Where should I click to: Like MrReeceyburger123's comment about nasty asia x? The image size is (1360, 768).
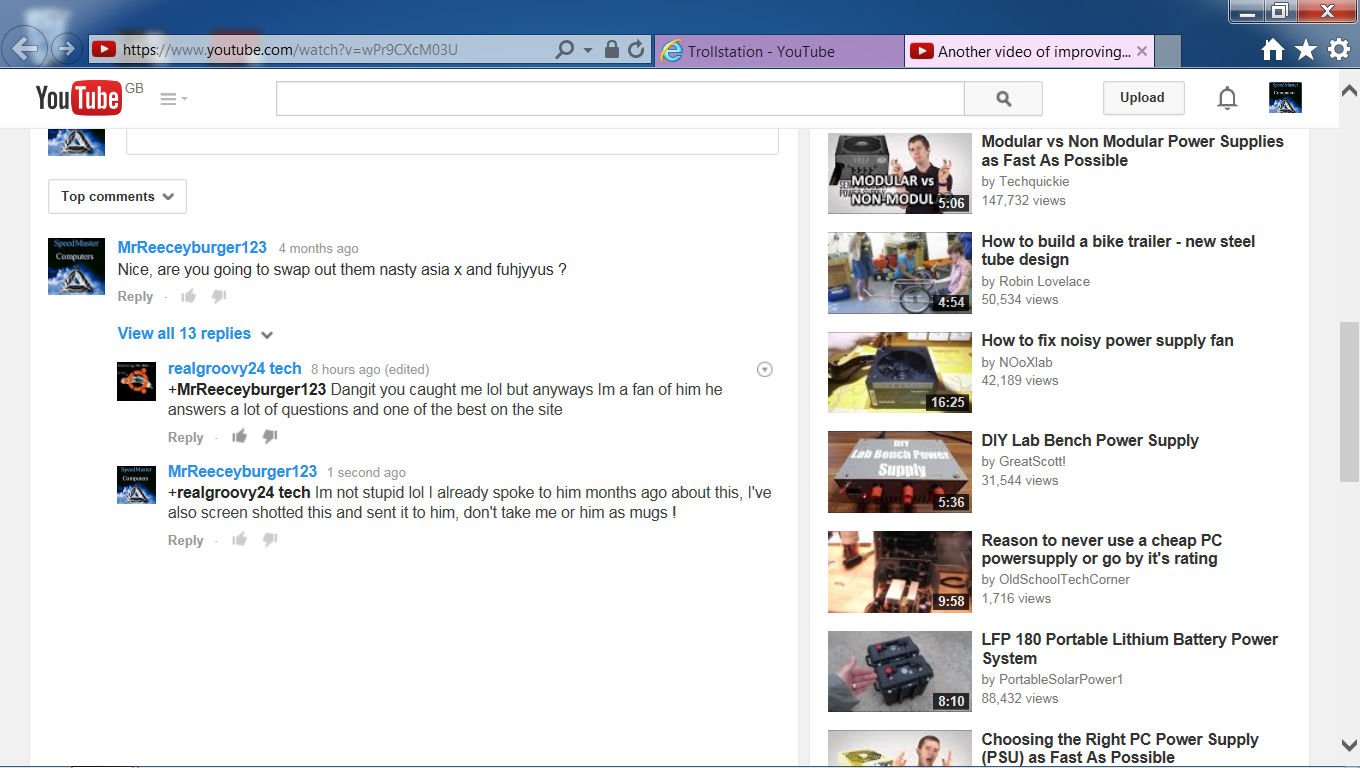pos(189,296)
